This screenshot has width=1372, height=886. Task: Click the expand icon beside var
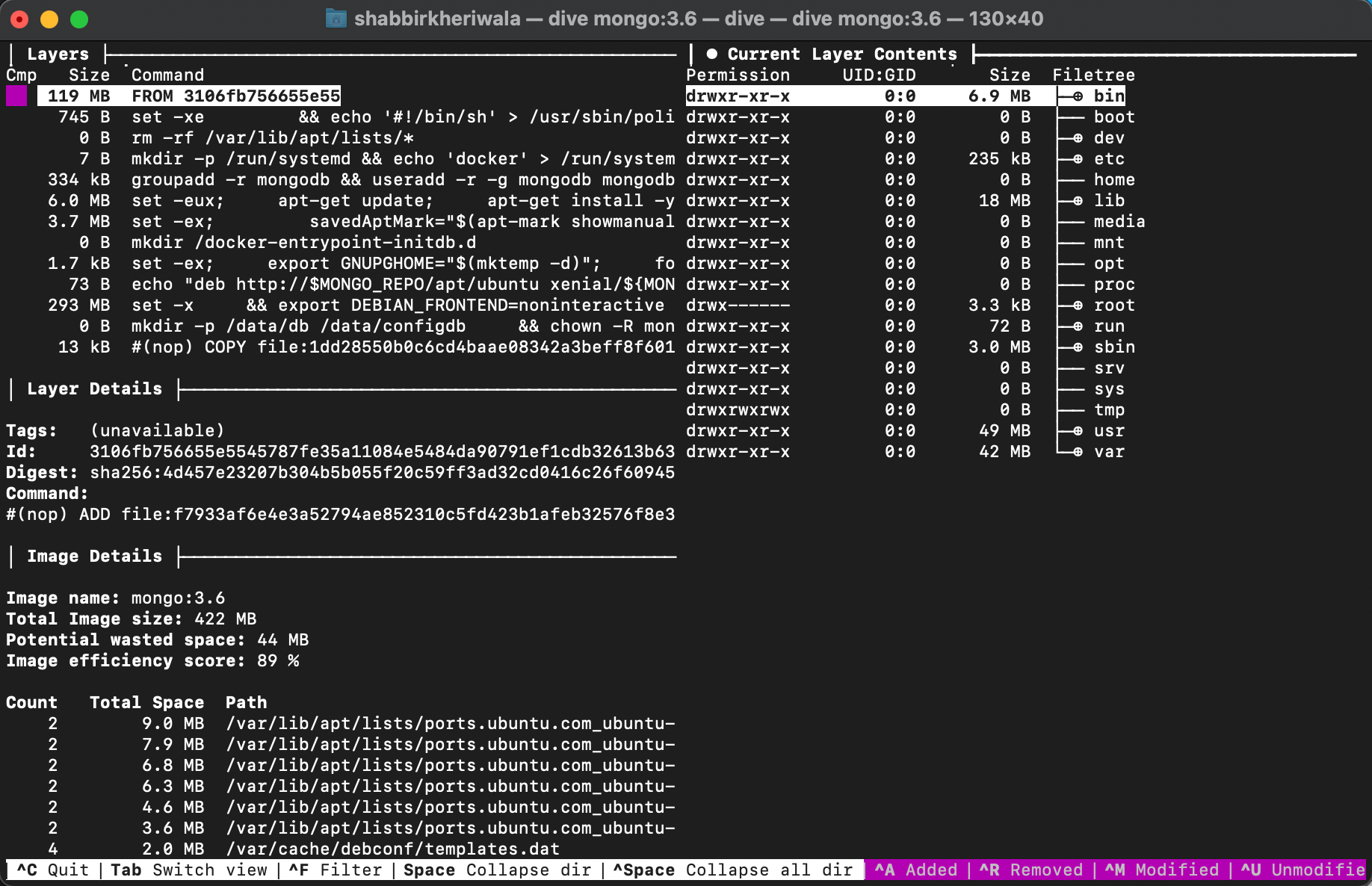pyautogui.click(x=1078, y=452)
